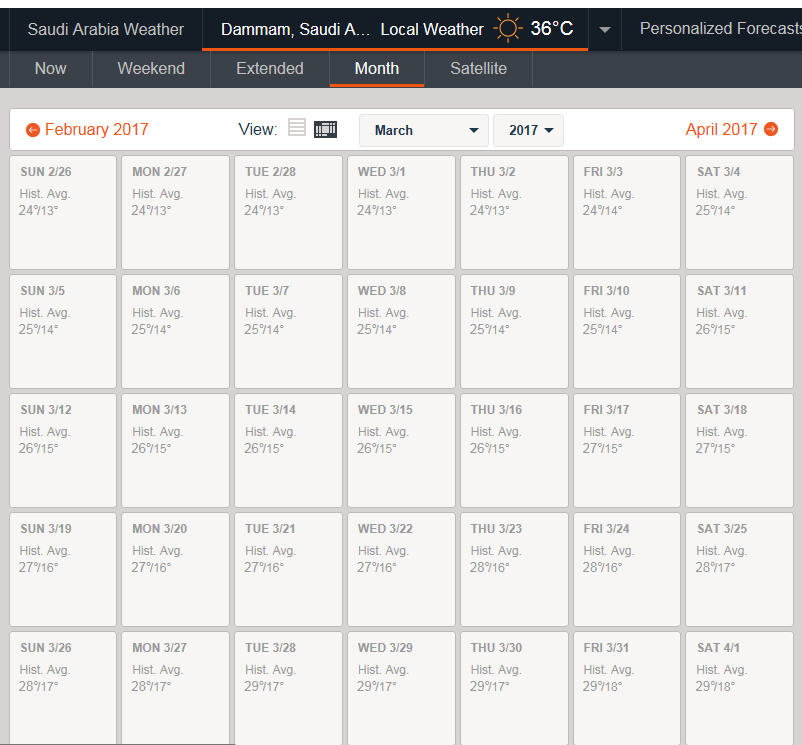Image resolution: width=802 pixels, height=745 pixels.
Task: Switch to calendar grid view icon
Action: tap(325, 129)
